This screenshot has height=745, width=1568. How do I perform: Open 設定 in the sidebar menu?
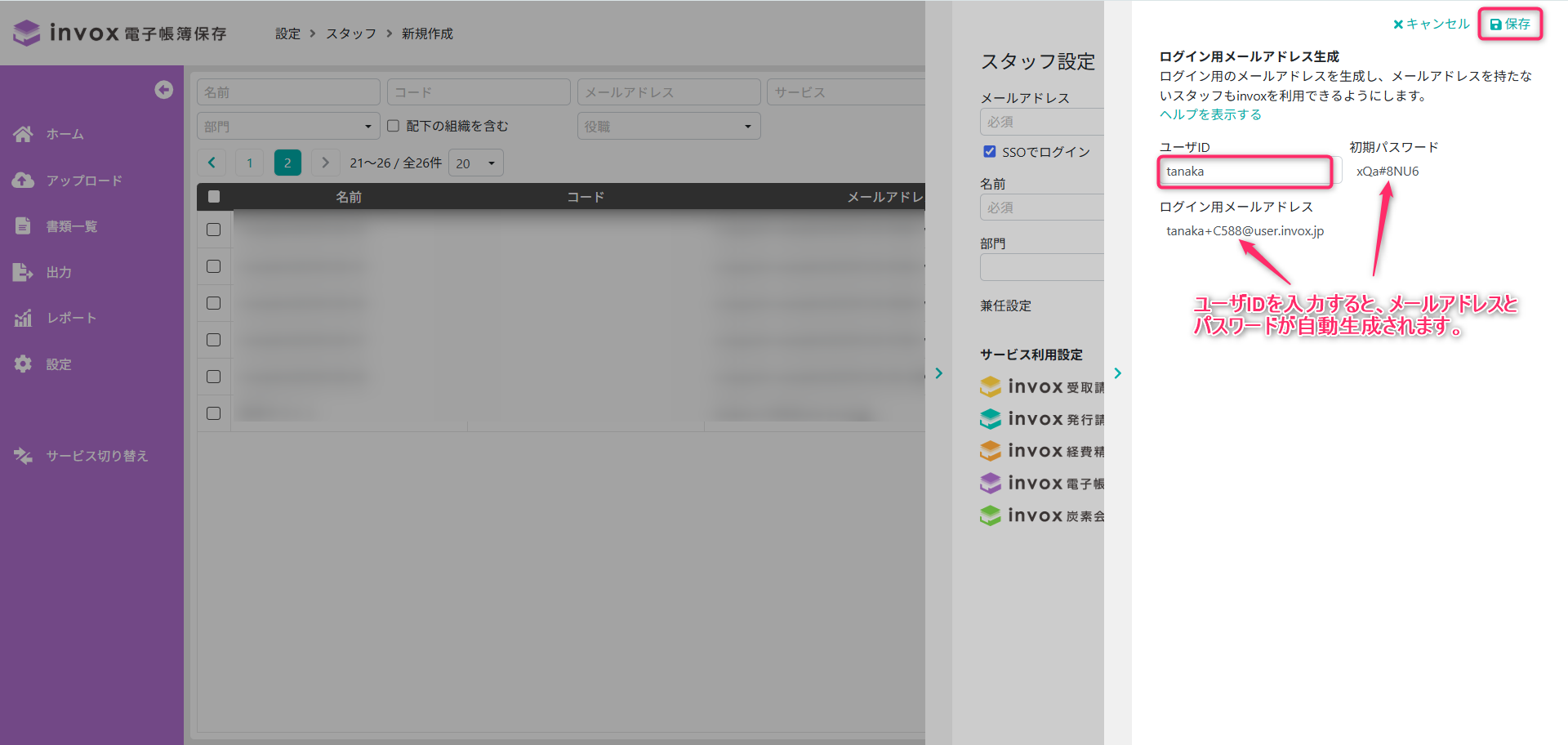click(x=59, y=364)
